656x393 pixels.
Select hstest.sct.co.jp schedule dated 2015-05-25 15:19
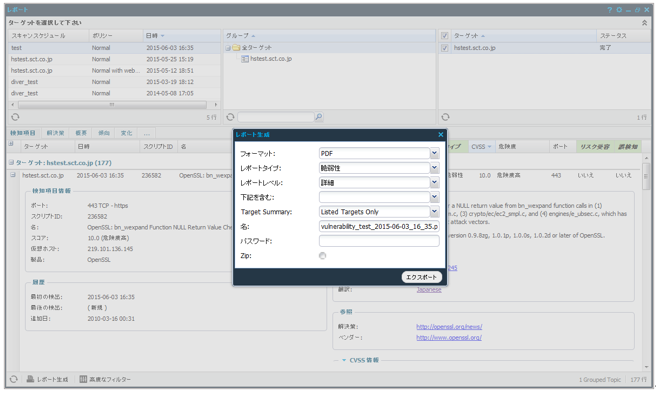point(114,59)
